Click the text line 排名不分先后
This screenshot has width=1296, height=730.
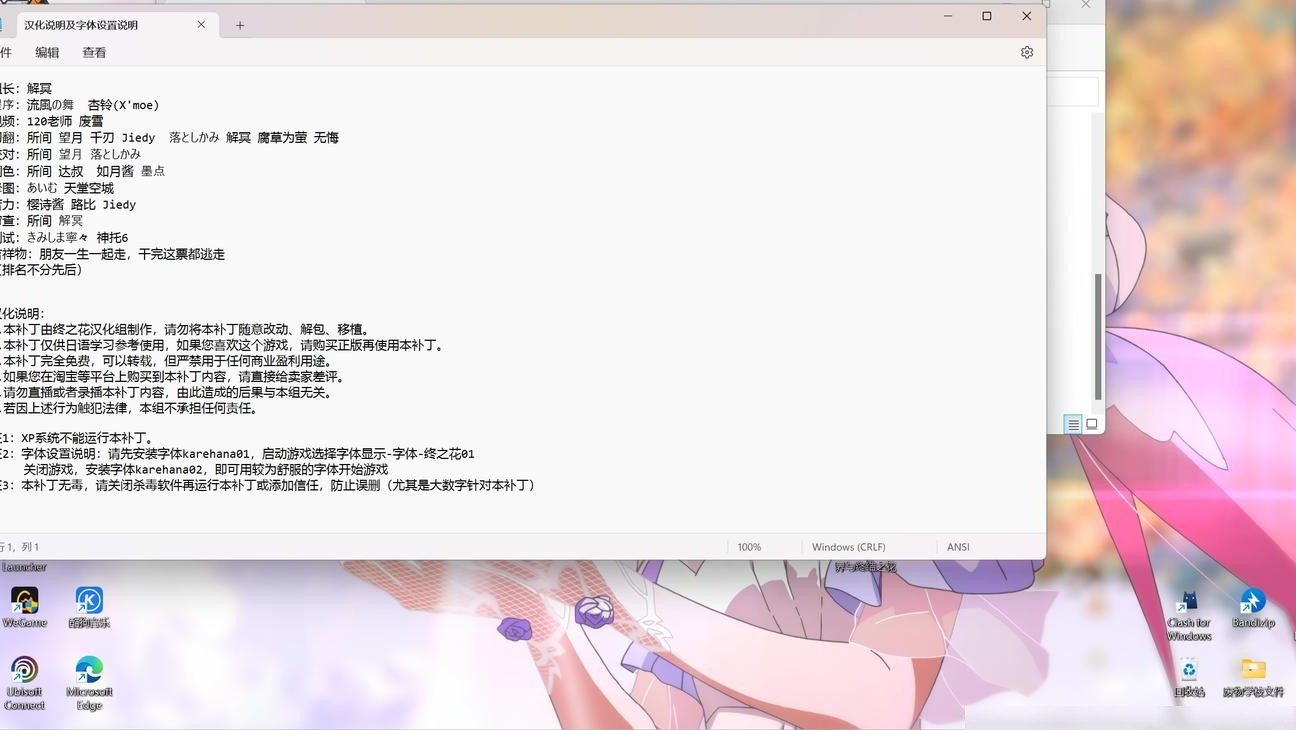point(41,269)
